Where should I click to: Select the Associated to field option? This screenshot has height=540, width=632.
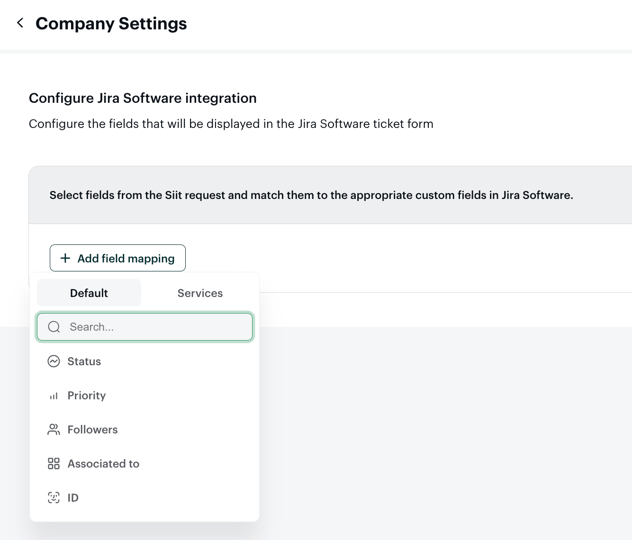(103, 464)
